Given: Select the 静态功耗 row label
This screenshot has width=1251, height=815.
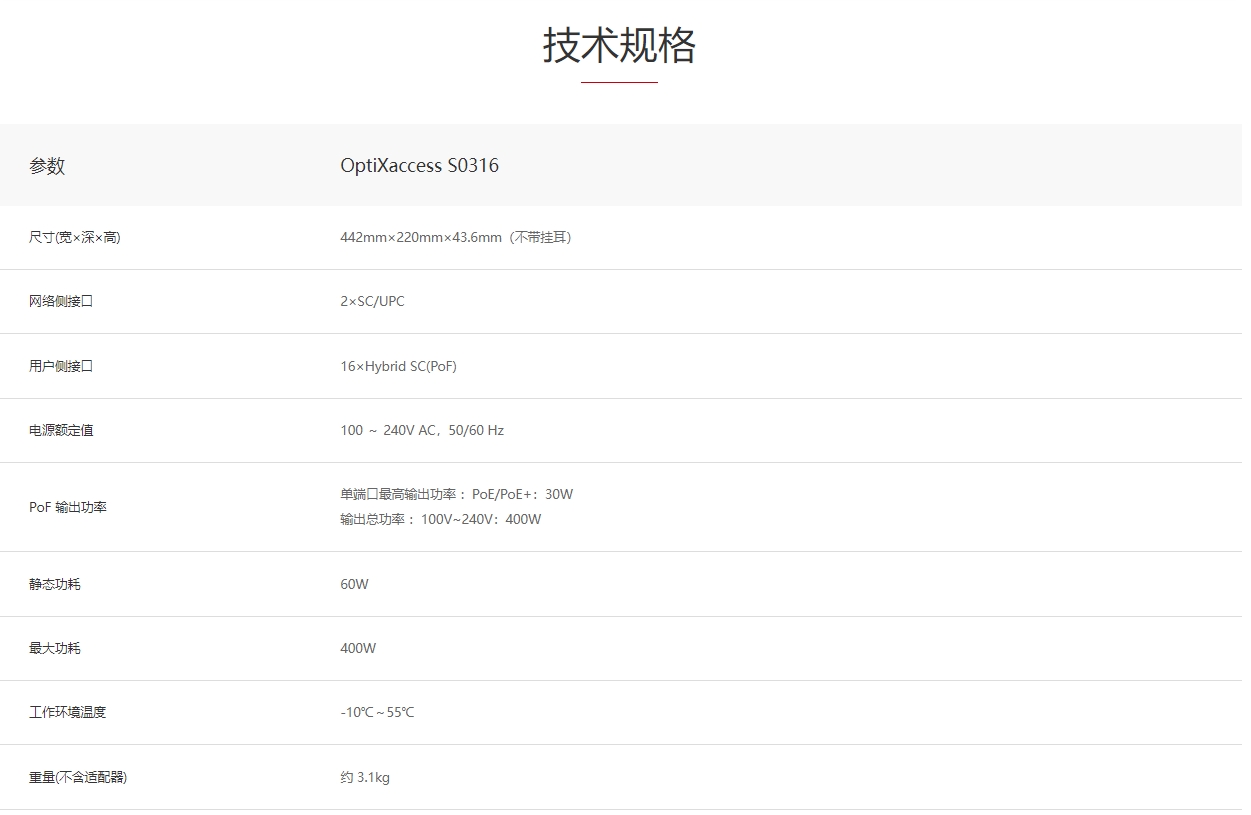Looking at the screenshot, I should tap(55, 584).
